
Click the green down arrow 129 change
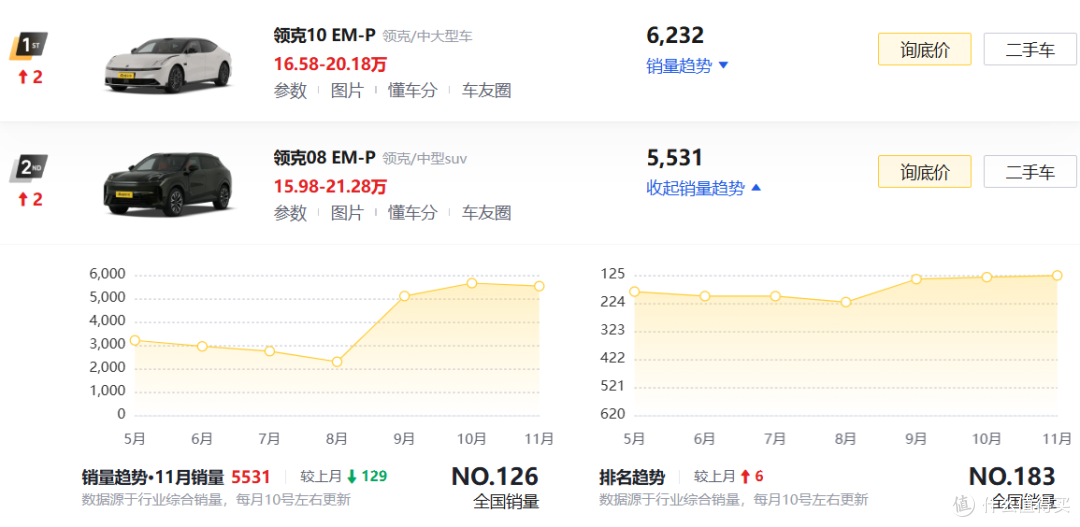coord(366,476)
